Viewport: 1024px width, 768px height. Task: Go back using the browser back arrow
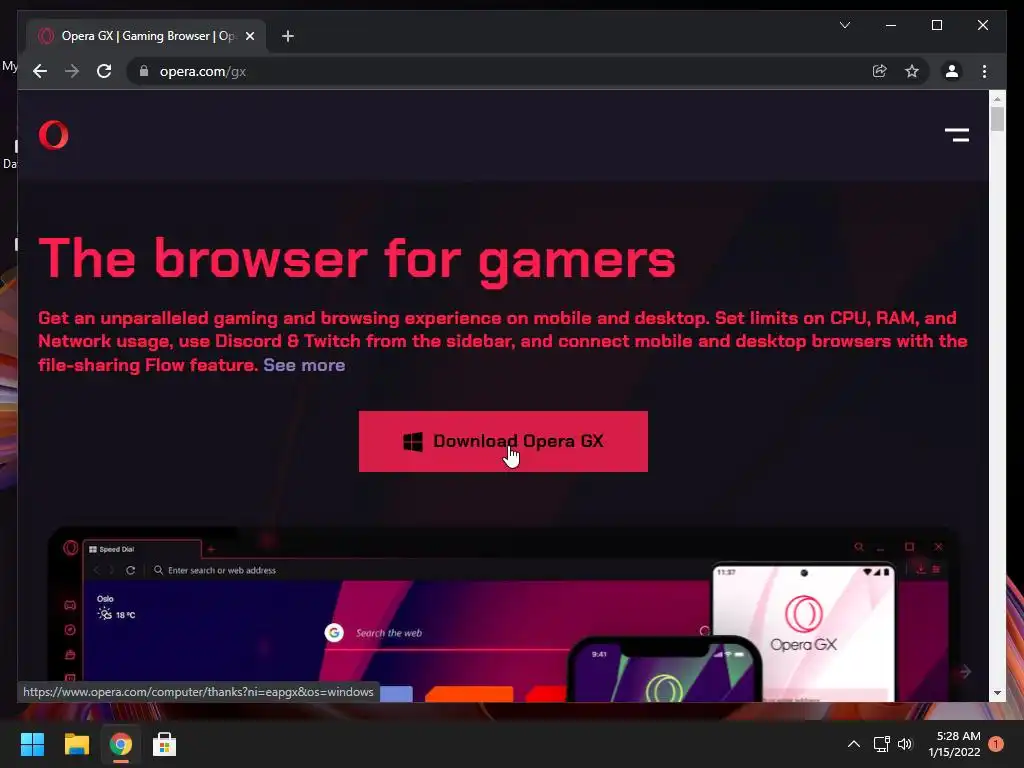click(40, 71)
